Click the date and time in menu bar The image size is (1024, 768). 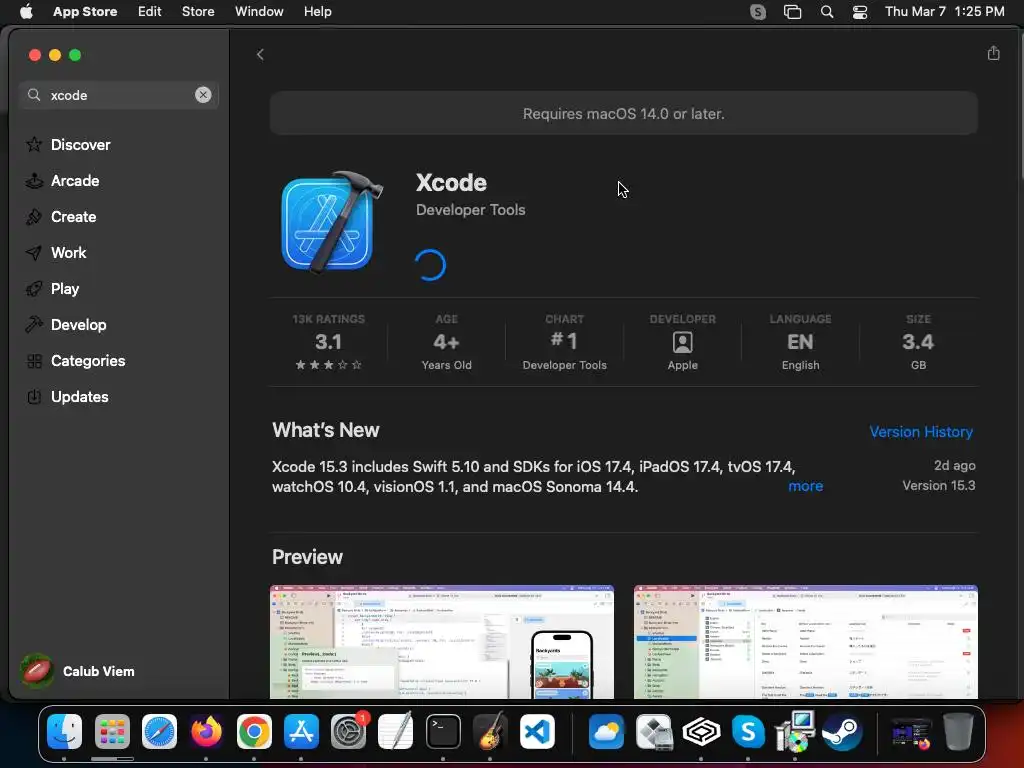coord(944,12)
